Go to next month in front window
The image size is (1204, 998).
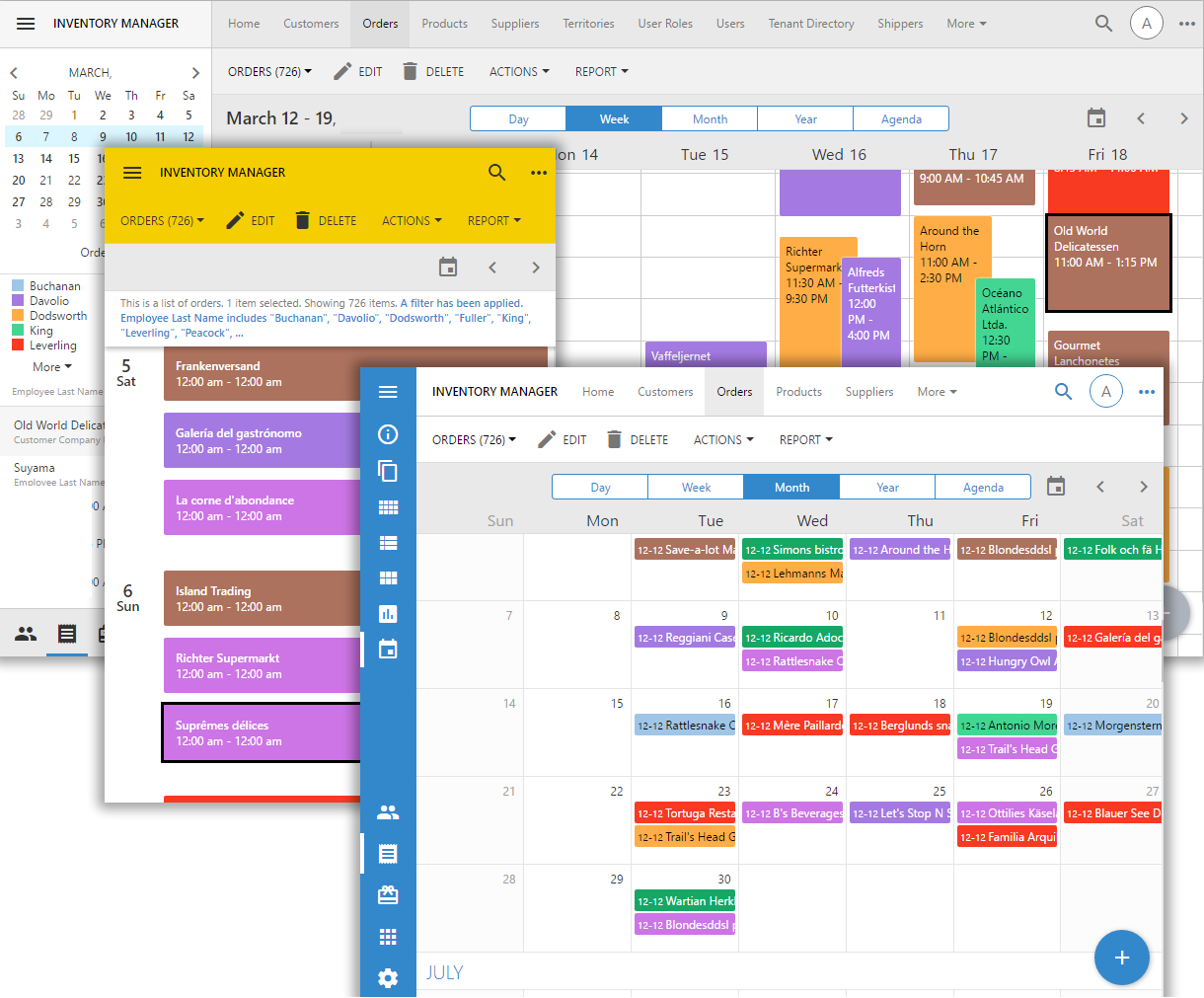pos(1144,487)
